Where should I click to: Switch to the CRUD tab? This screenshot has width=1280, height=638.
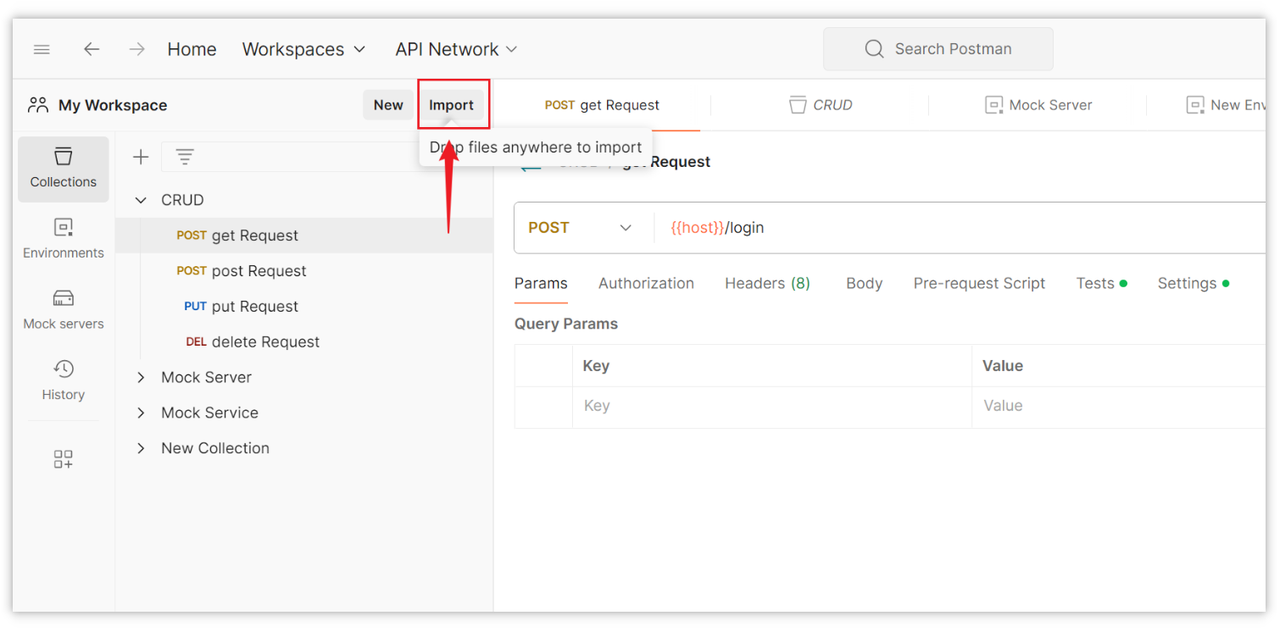[820, 105]
